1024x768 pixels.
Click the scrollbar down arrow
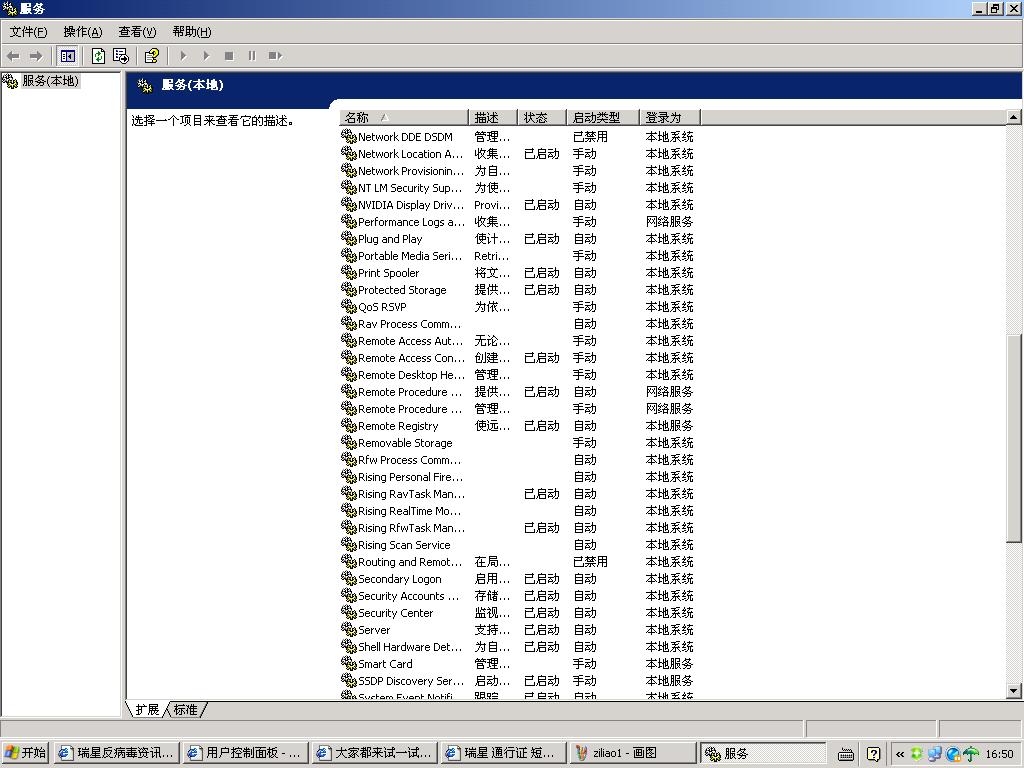click(1014, 690)
